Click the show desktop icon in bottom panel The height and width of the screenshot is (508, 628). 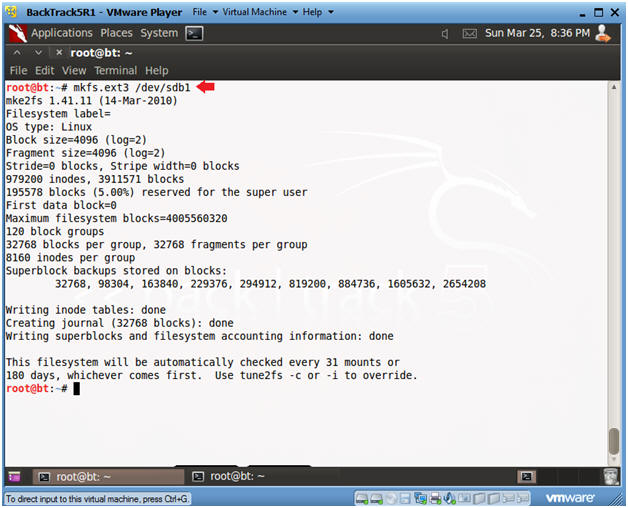[x=14, y=477]
